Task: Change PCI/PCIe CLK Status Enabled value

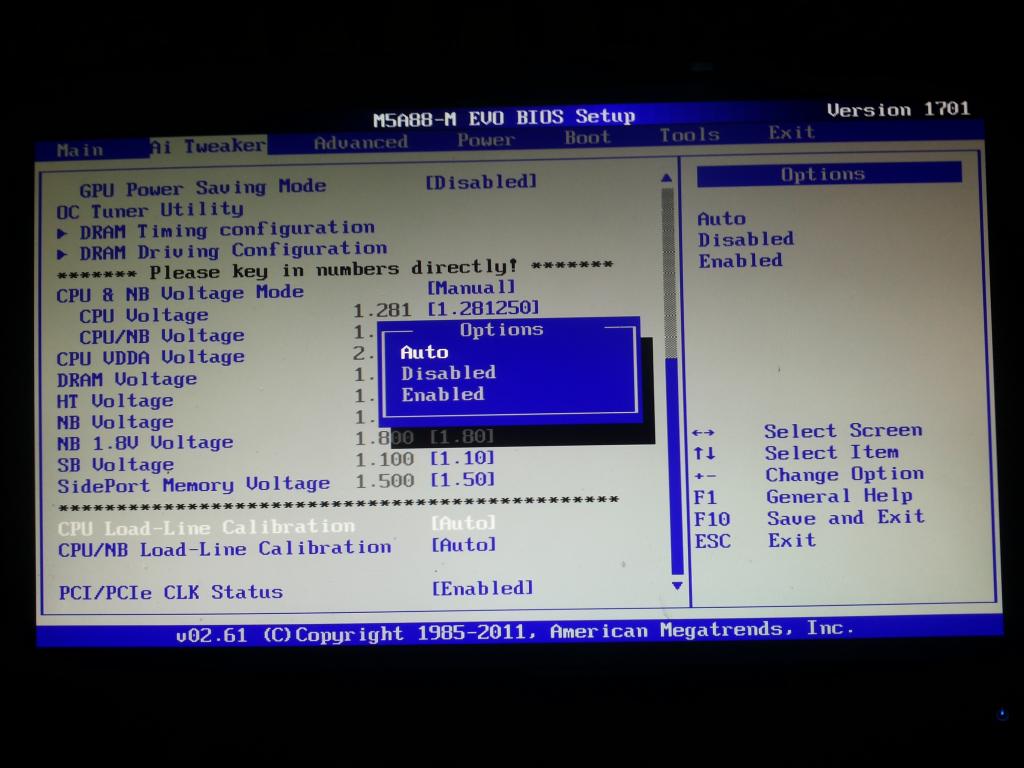Action: coord(483,588)
